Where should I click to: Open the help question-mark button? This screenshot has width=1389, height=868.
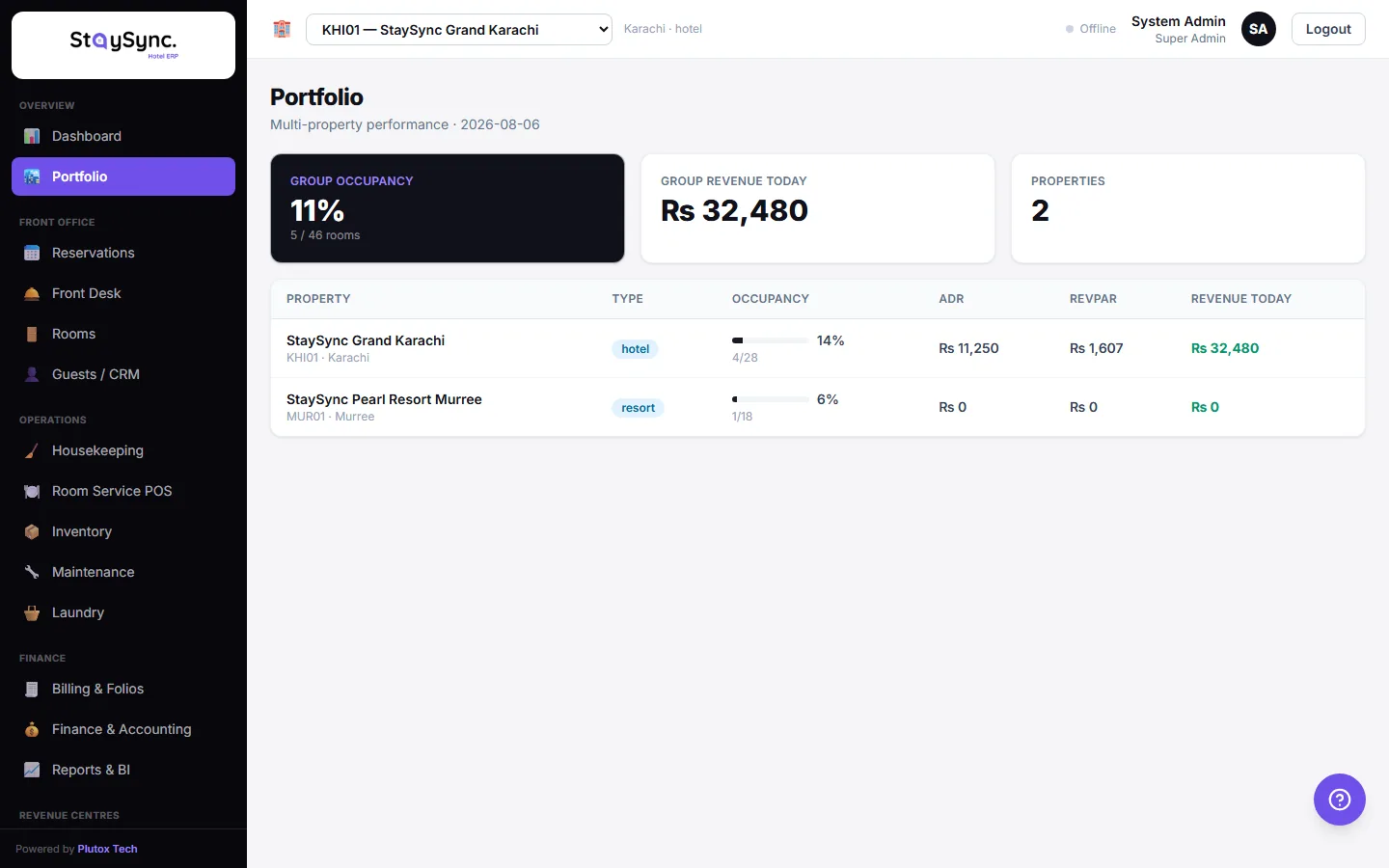pos(1340,800)
